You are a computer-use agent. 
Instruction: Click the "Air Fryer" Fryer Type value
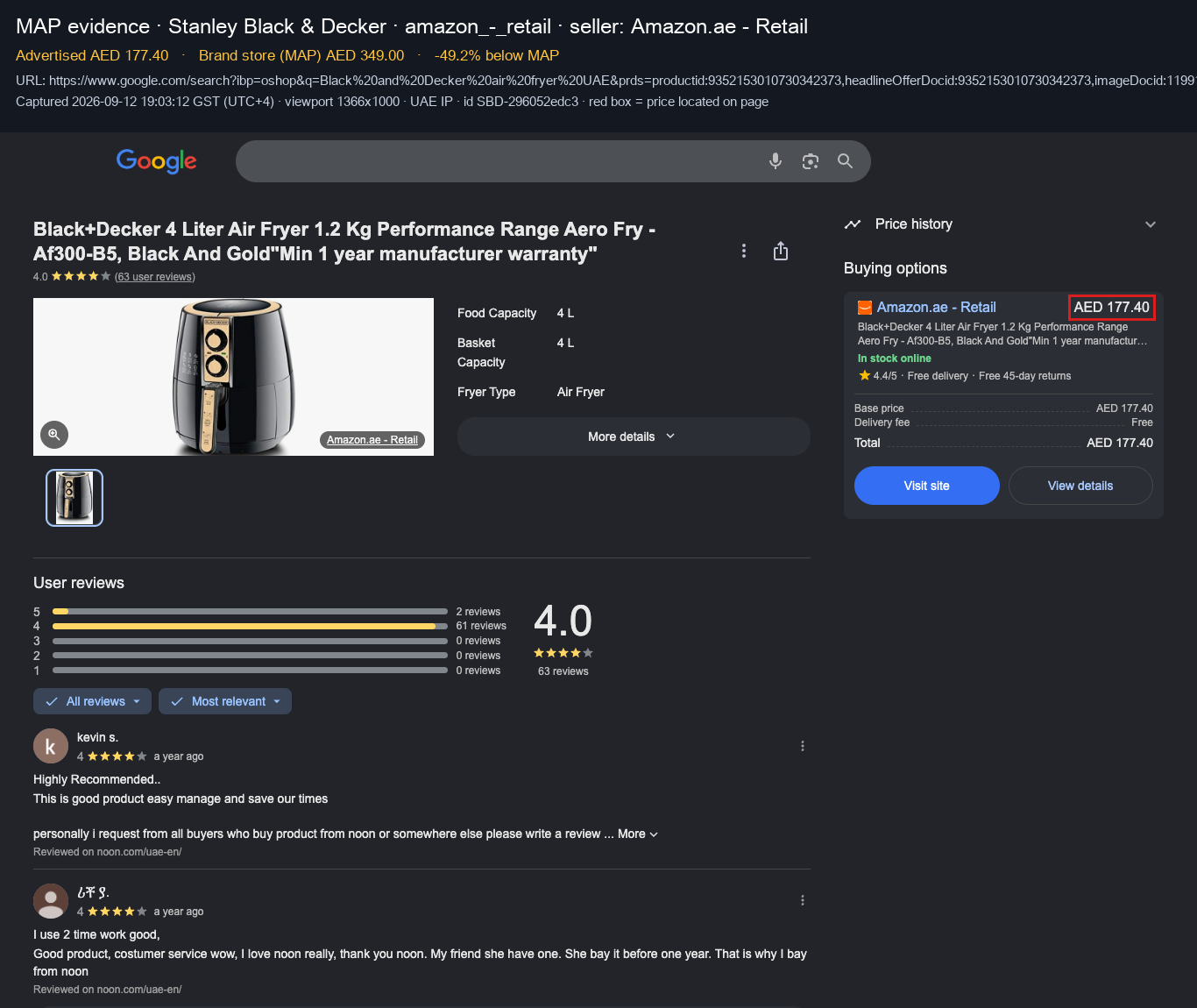coord(581,392)
